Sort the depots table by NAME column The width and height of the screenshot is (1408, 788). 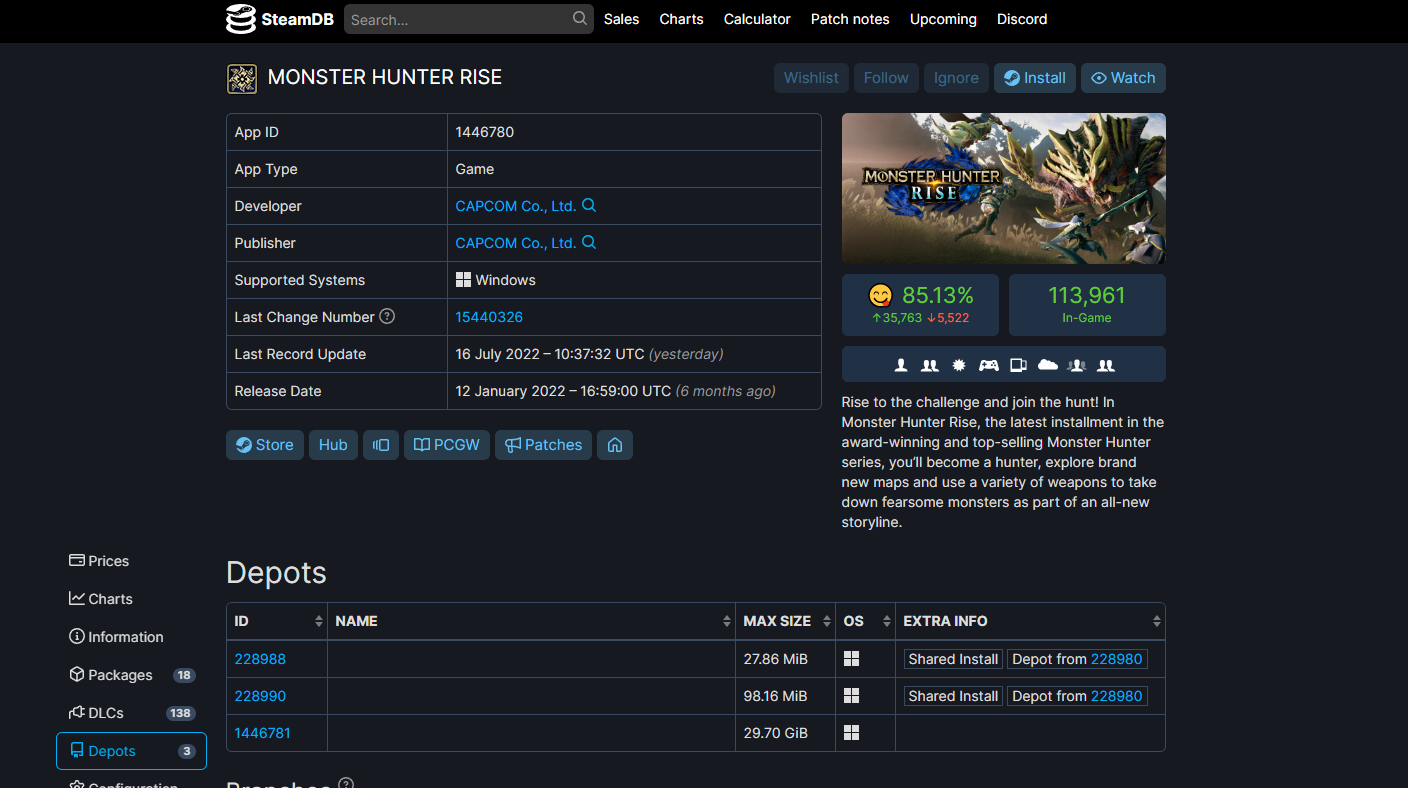coord(531,621)
